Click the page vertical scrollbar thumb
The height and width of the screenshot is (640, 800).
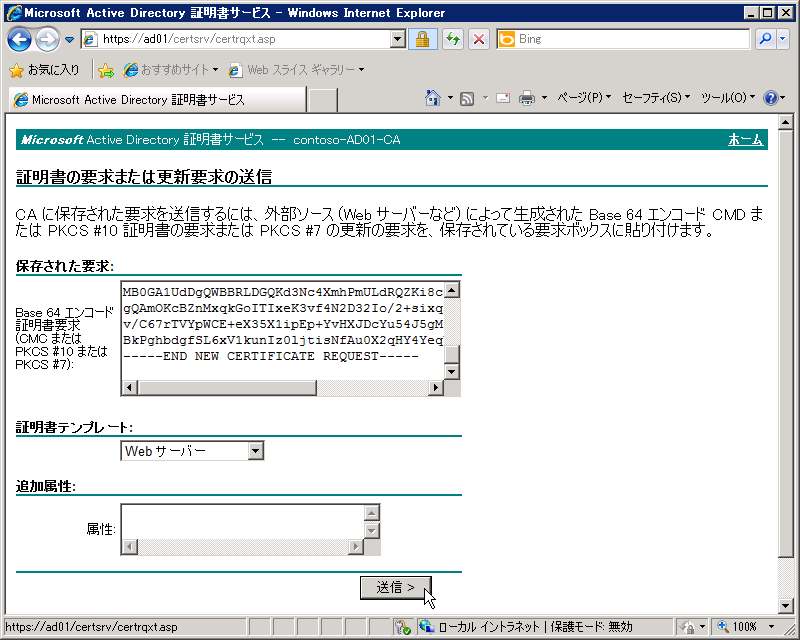pos(786,343)
